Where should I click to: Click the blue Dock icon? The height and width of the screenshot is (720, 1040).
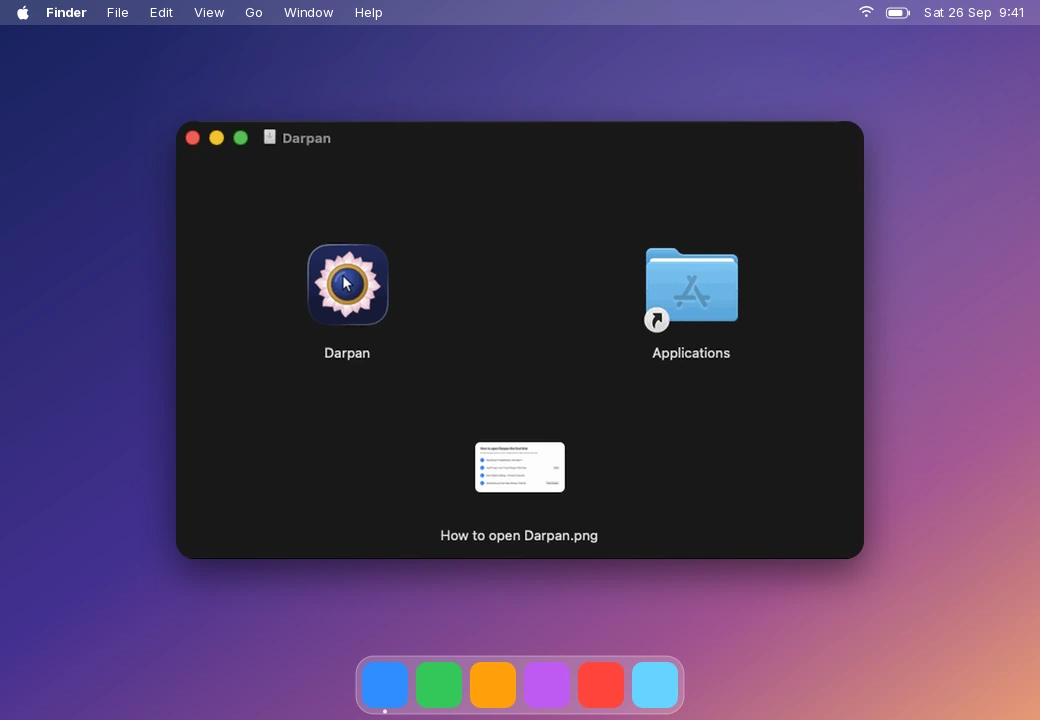pyautogui.click(x=385, y=685)
